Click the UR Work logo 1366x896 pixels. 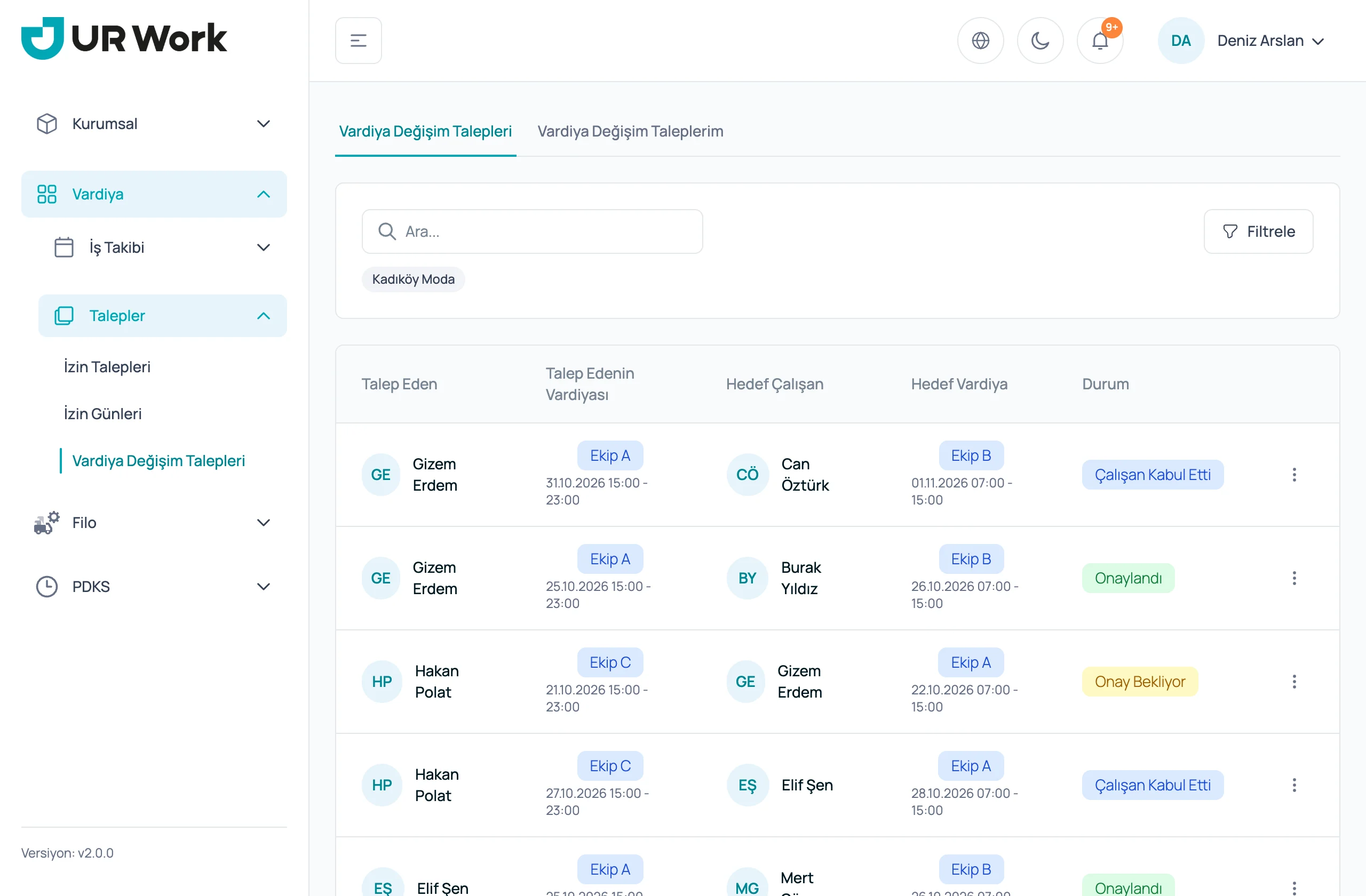pyautogui.click(x=124, y=38)
